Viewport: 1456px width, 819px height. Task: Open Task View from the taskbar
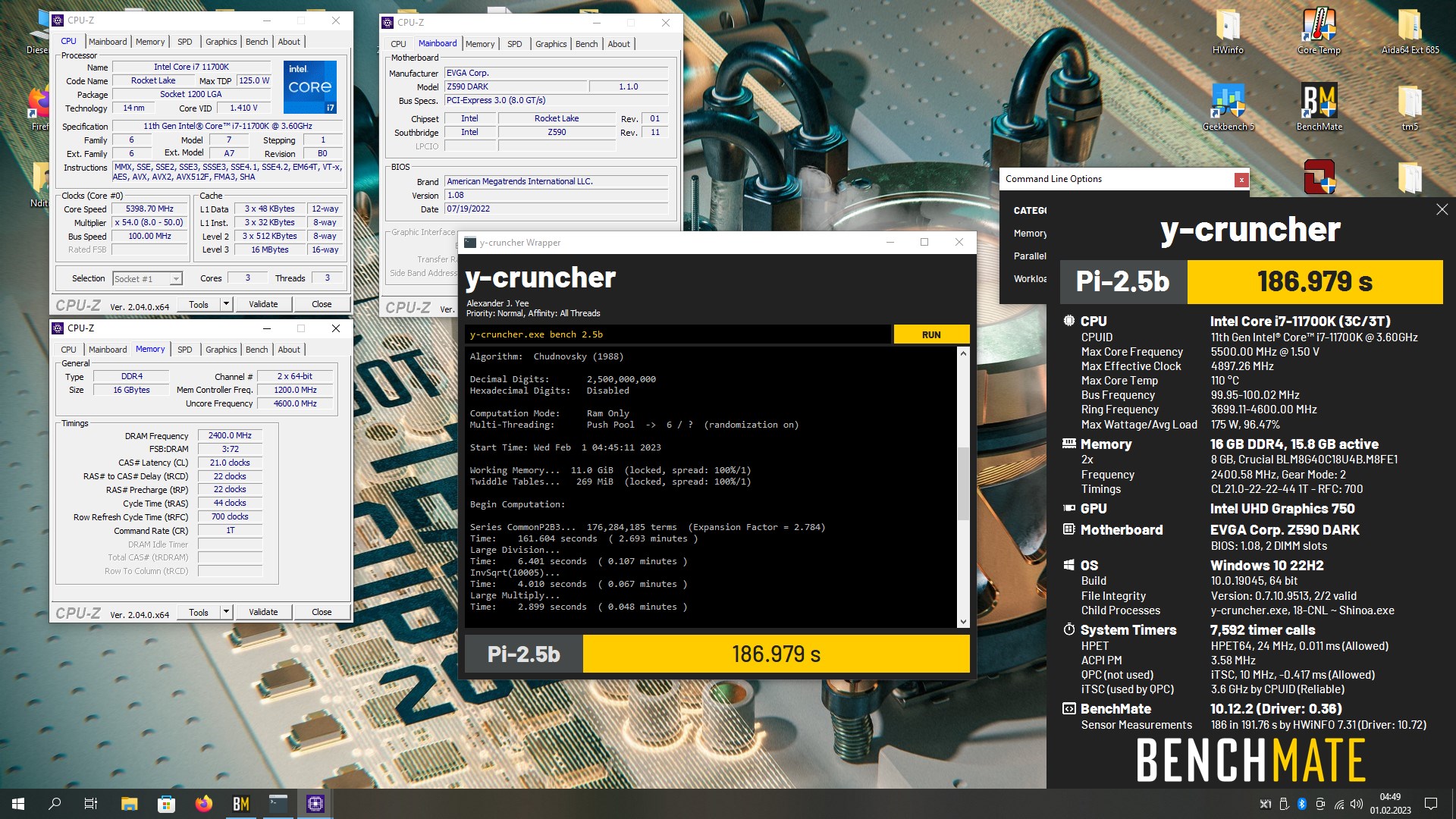[91, 804]
